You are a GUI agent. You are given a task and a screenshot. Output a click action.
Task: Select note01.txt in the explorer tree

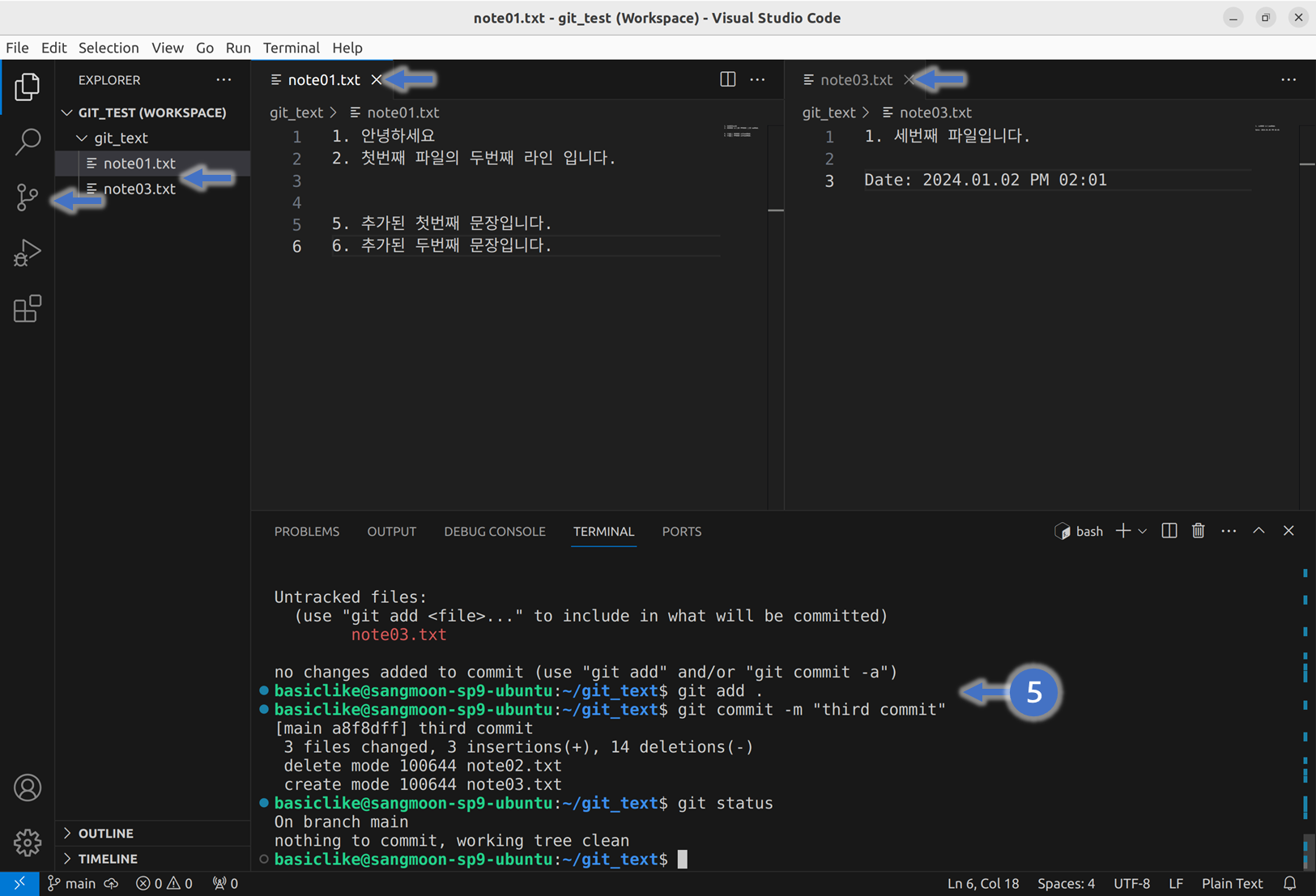(x=152, y=163)
